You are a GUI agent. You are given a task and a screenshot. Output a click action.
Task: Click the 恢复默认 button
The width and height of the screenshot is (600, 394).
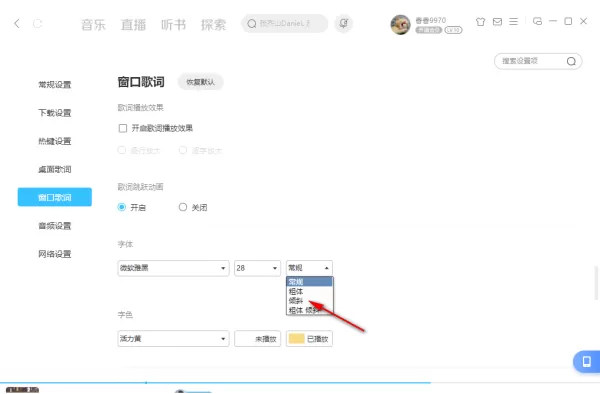(x=201, y=82)
